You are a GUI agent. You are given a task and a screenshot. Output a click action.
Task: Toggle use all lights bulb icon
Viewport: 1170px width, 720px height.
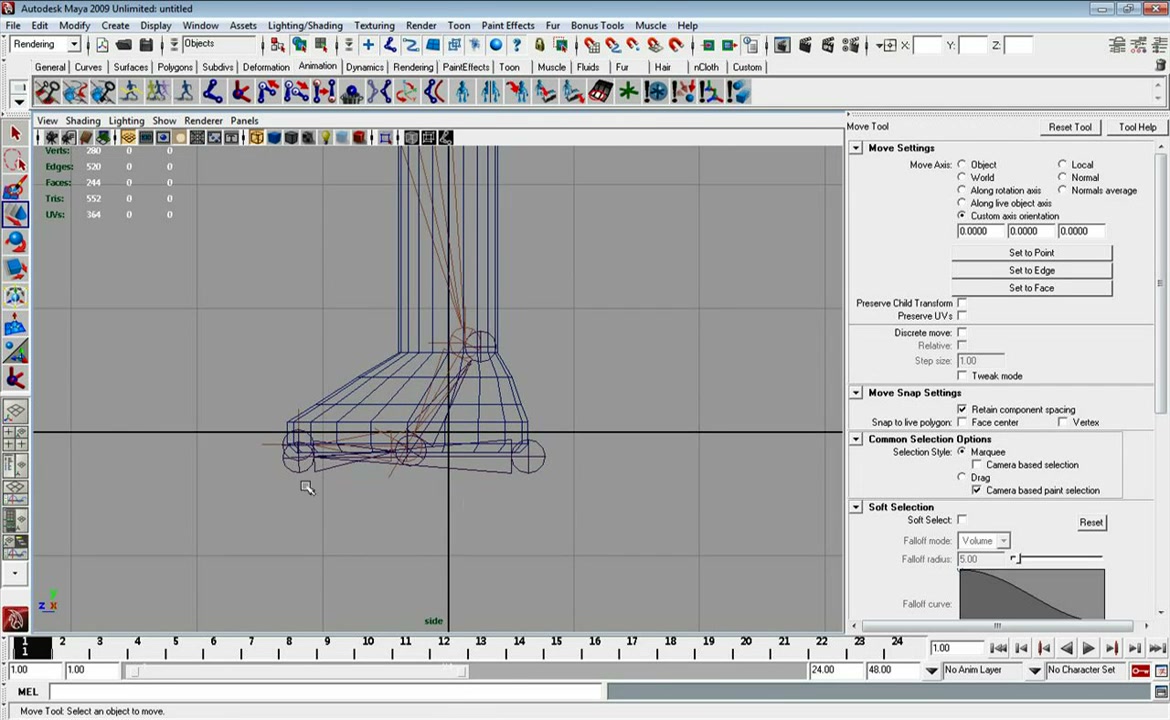[325, 137]
